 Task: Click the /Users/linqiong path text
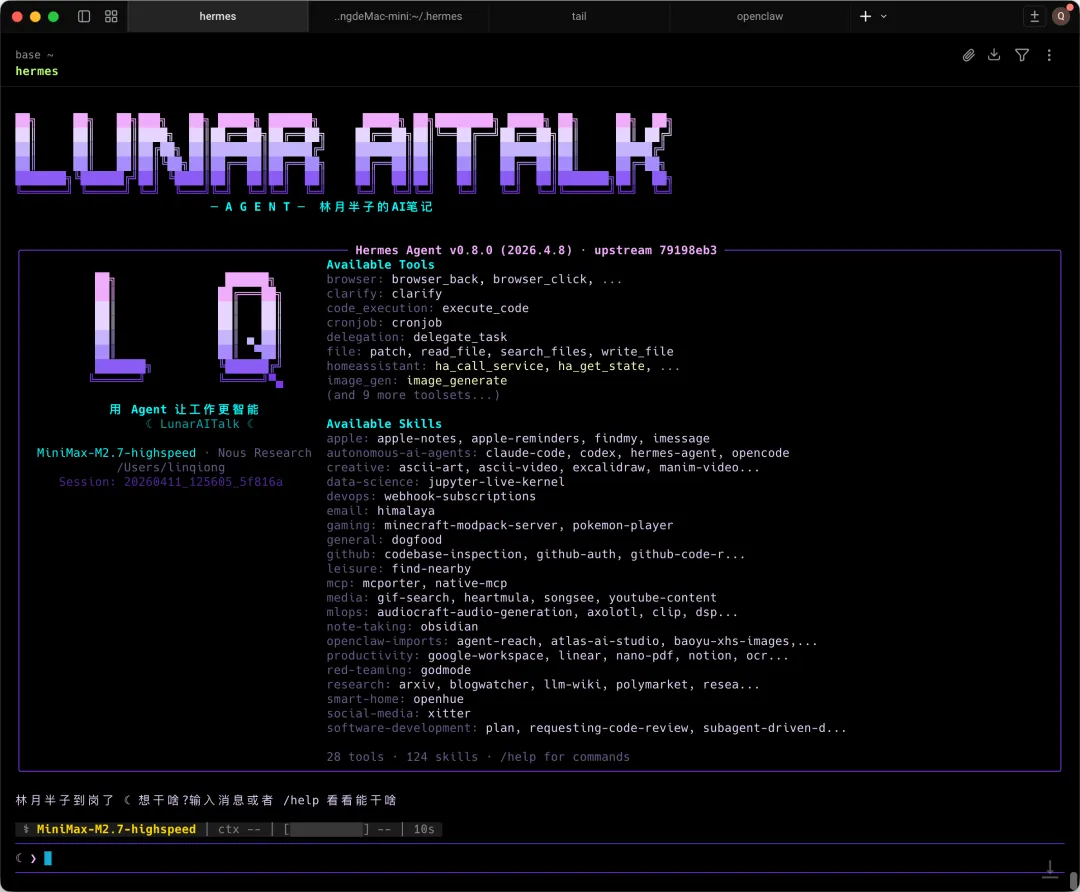(171, 467)
